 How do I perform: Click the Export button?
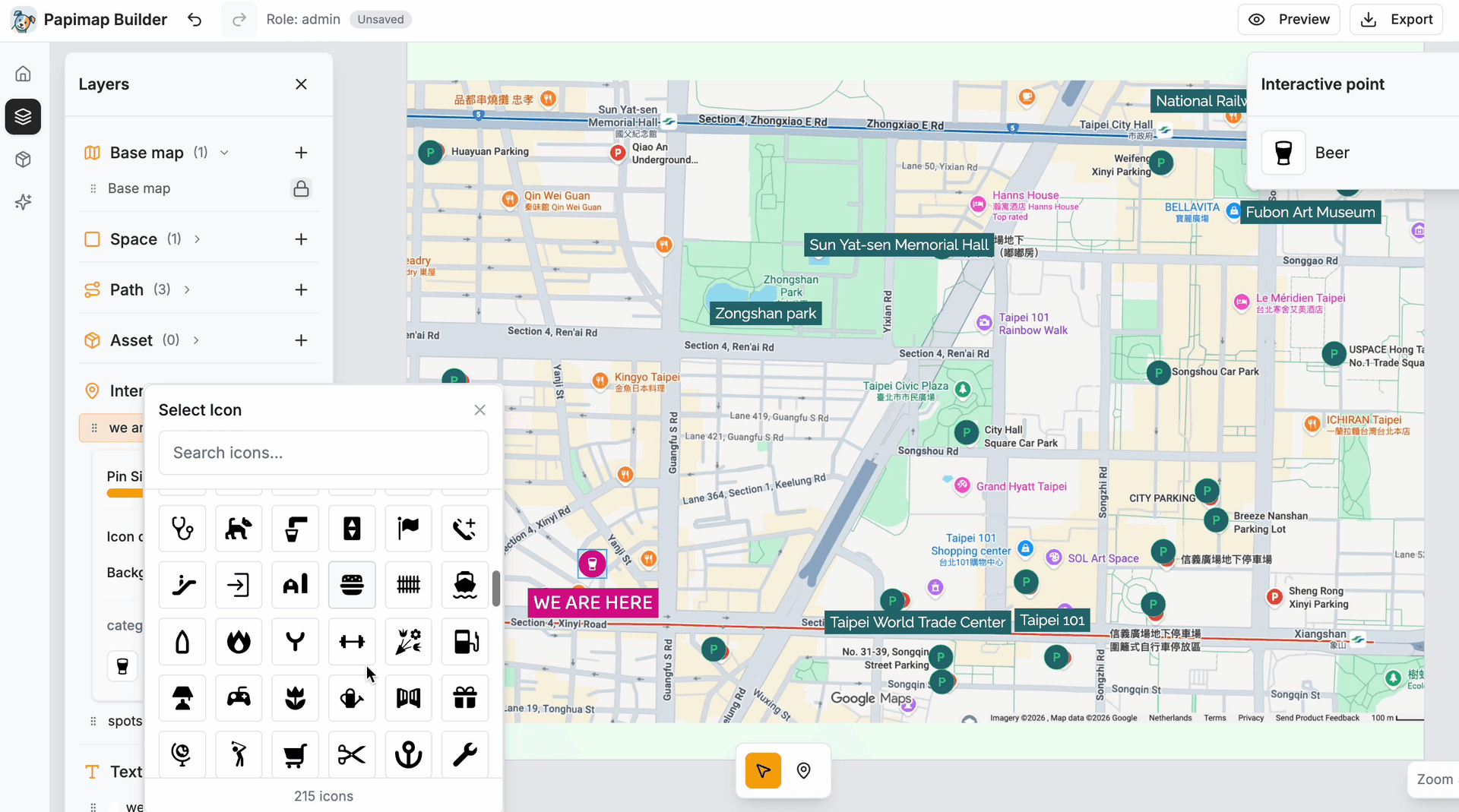[1396, 20]
